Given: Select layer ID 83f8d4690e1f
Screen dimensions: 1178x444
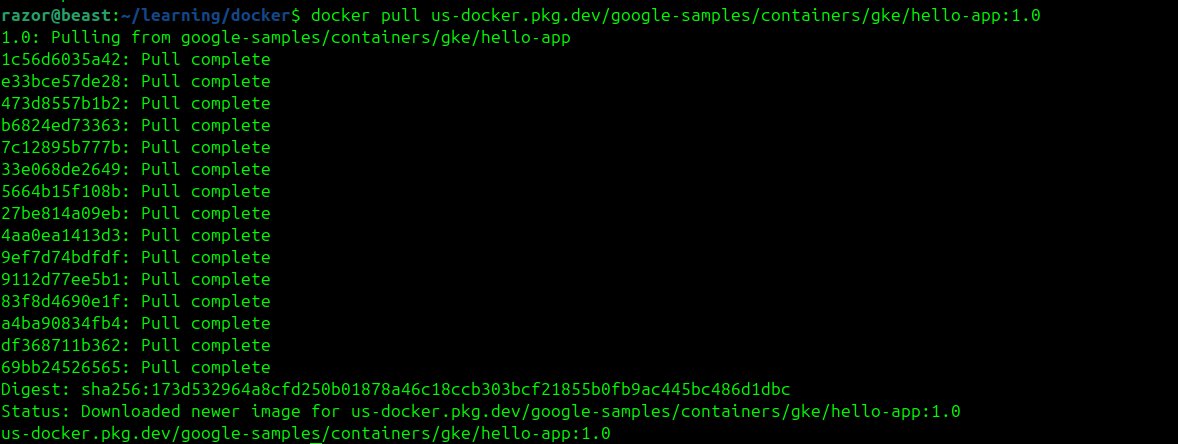Looking at the screenshot, I should pyautogui.click(x=62, y=302).
